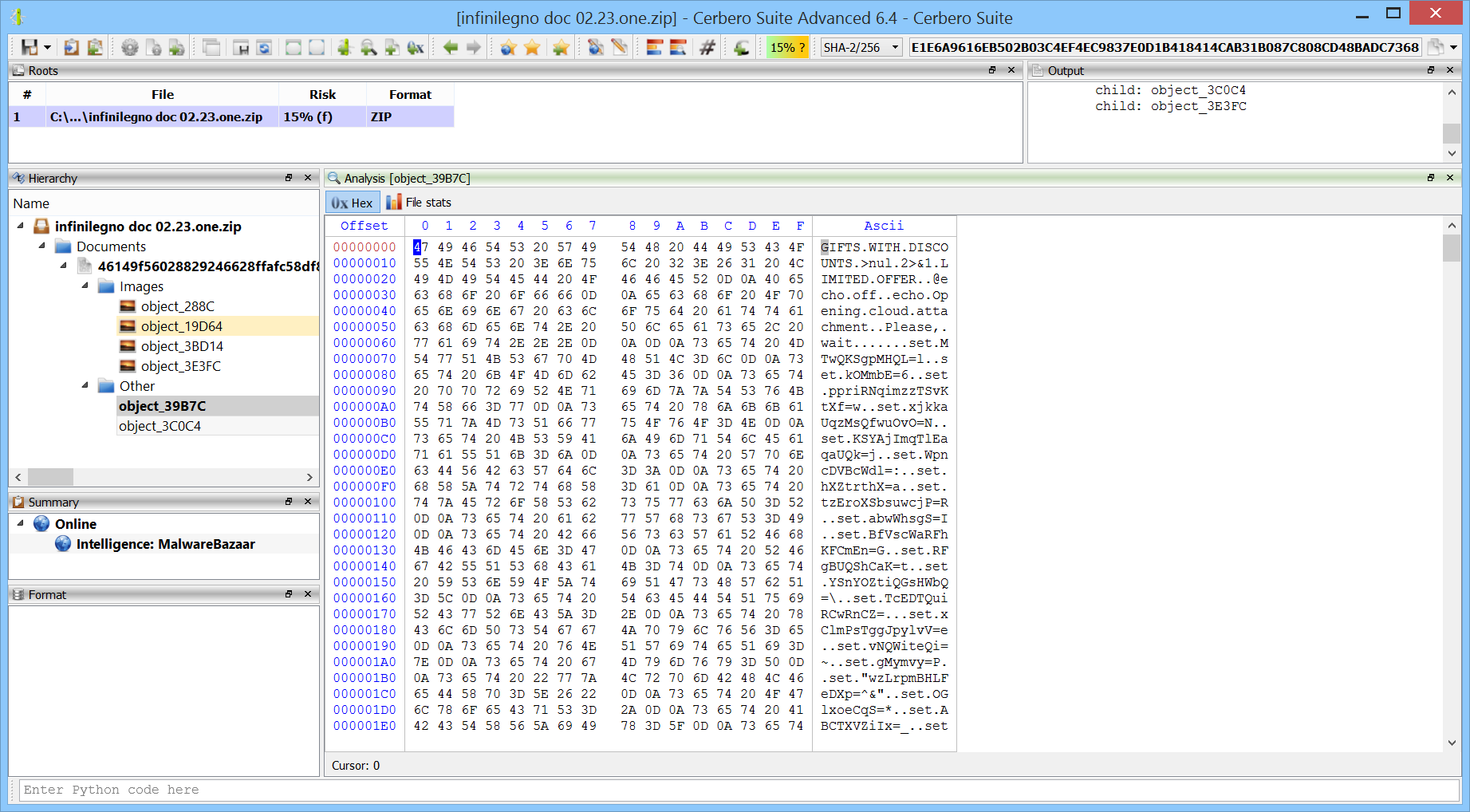The image size is (1470, 812).
Task: Click the star with green plus icon
Action: (x=561, y=48)
